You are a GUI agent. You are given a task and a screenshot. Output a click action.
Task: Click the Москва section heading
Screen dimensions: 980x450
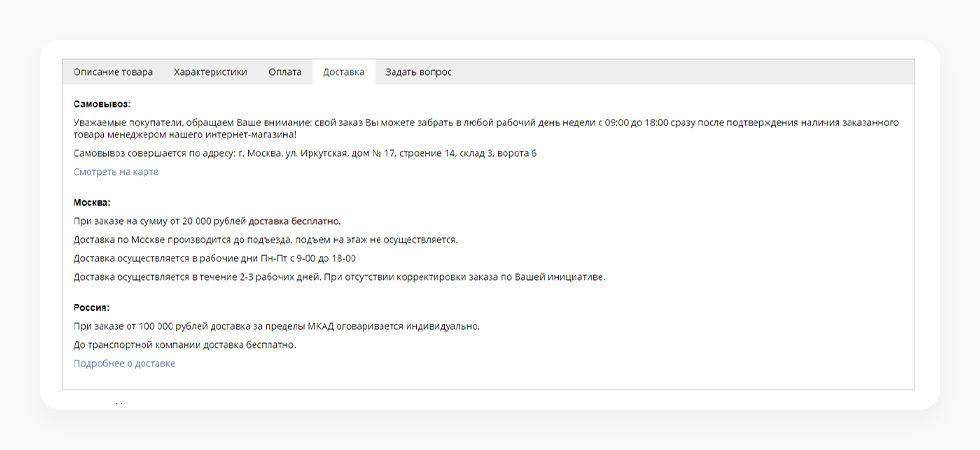coord(92,202)
